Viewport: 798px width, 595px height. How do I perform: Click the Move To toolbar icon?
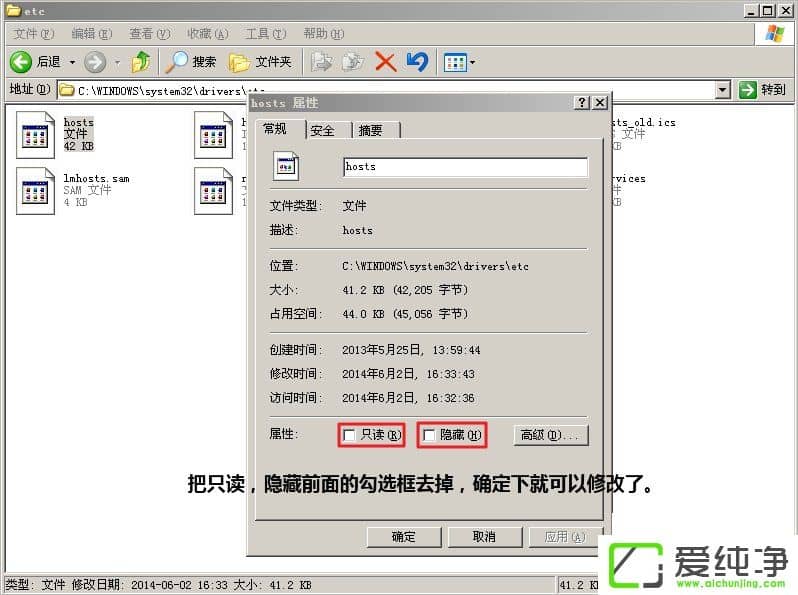[322, 62]
